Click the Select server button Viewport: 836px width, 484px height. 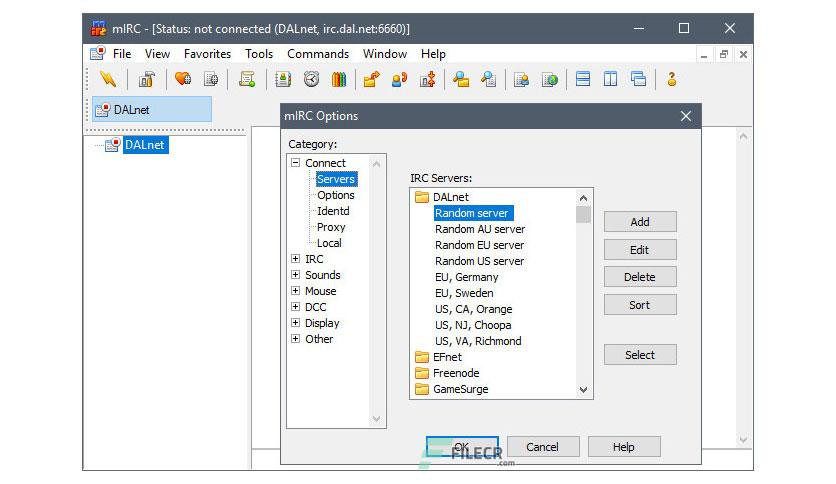[640, 355]
